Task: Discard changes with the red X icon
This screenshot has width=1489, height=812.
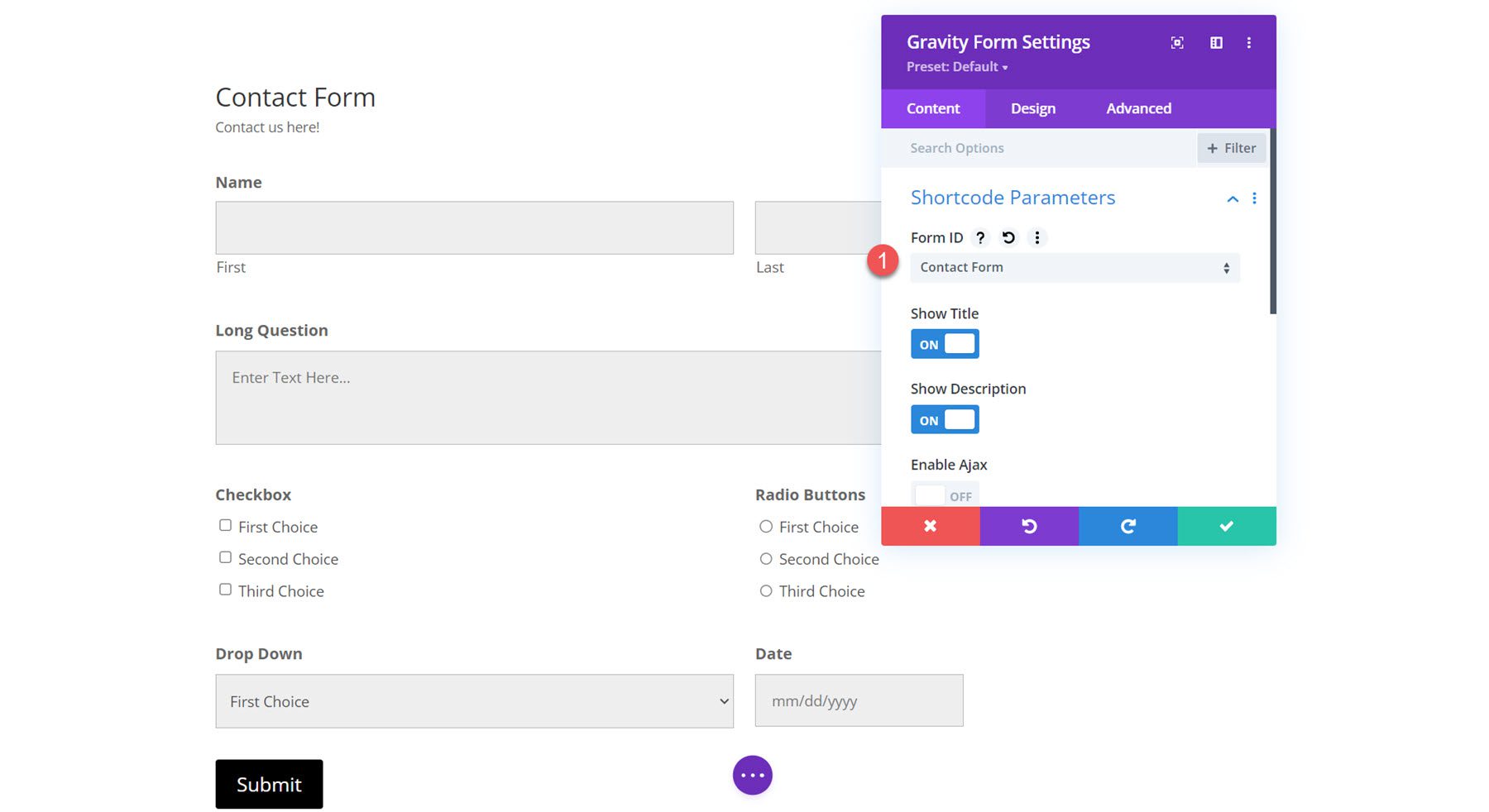Action: (930, 526)
